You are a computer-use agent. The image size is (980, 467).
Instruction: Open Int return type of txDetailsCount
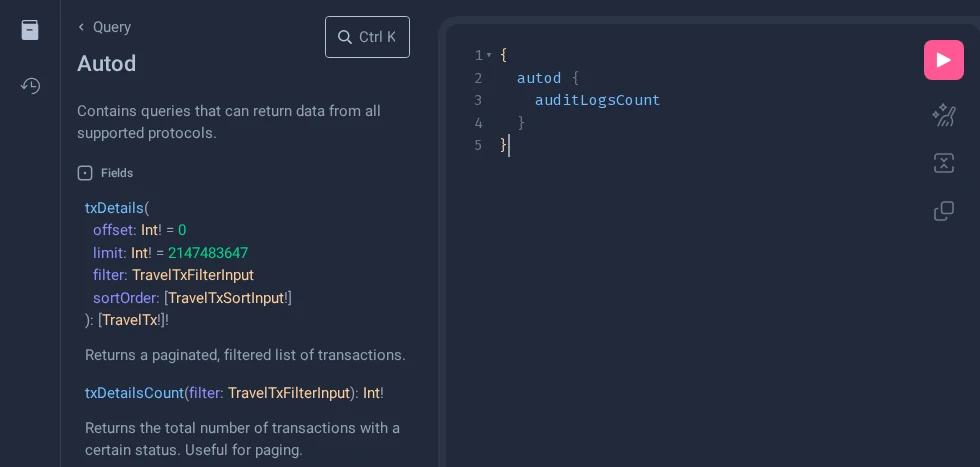click(x=371, y=393)
